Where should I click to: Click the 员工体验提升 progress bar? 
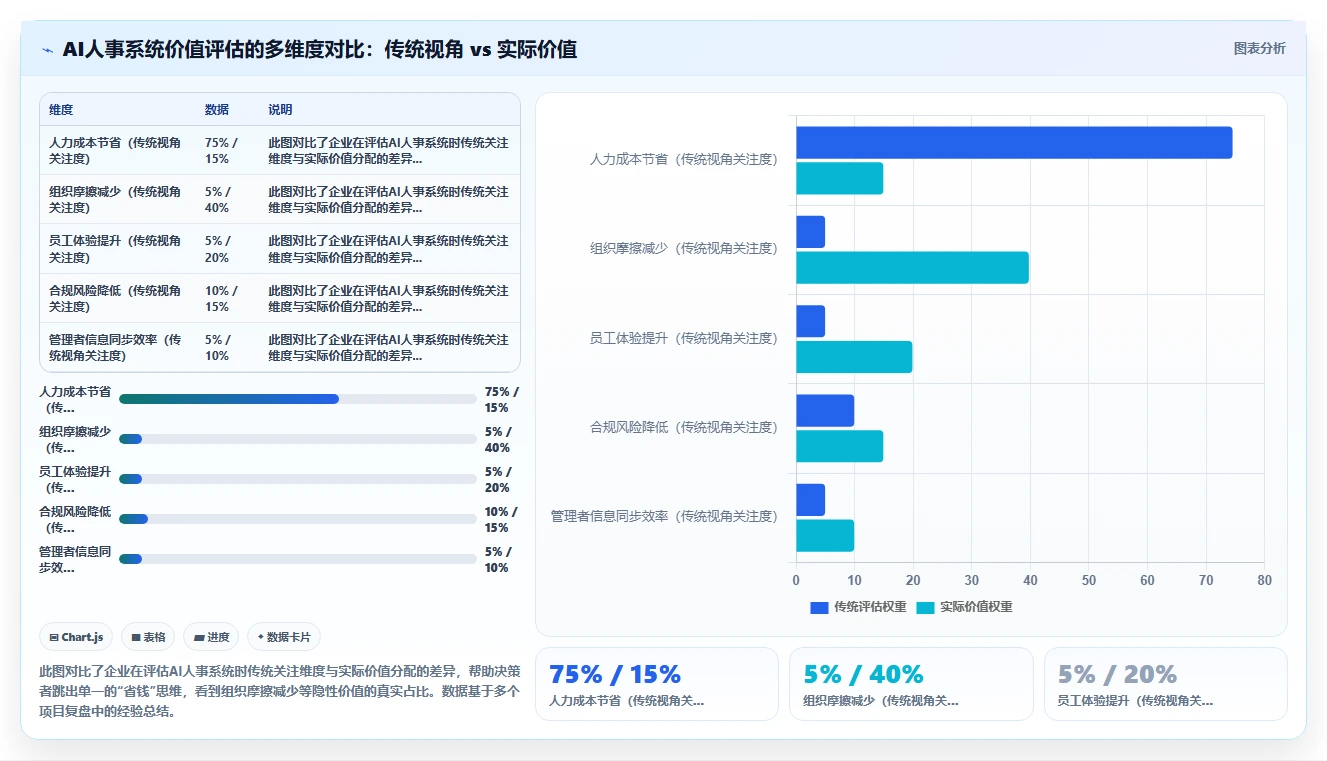click(298, 479)
